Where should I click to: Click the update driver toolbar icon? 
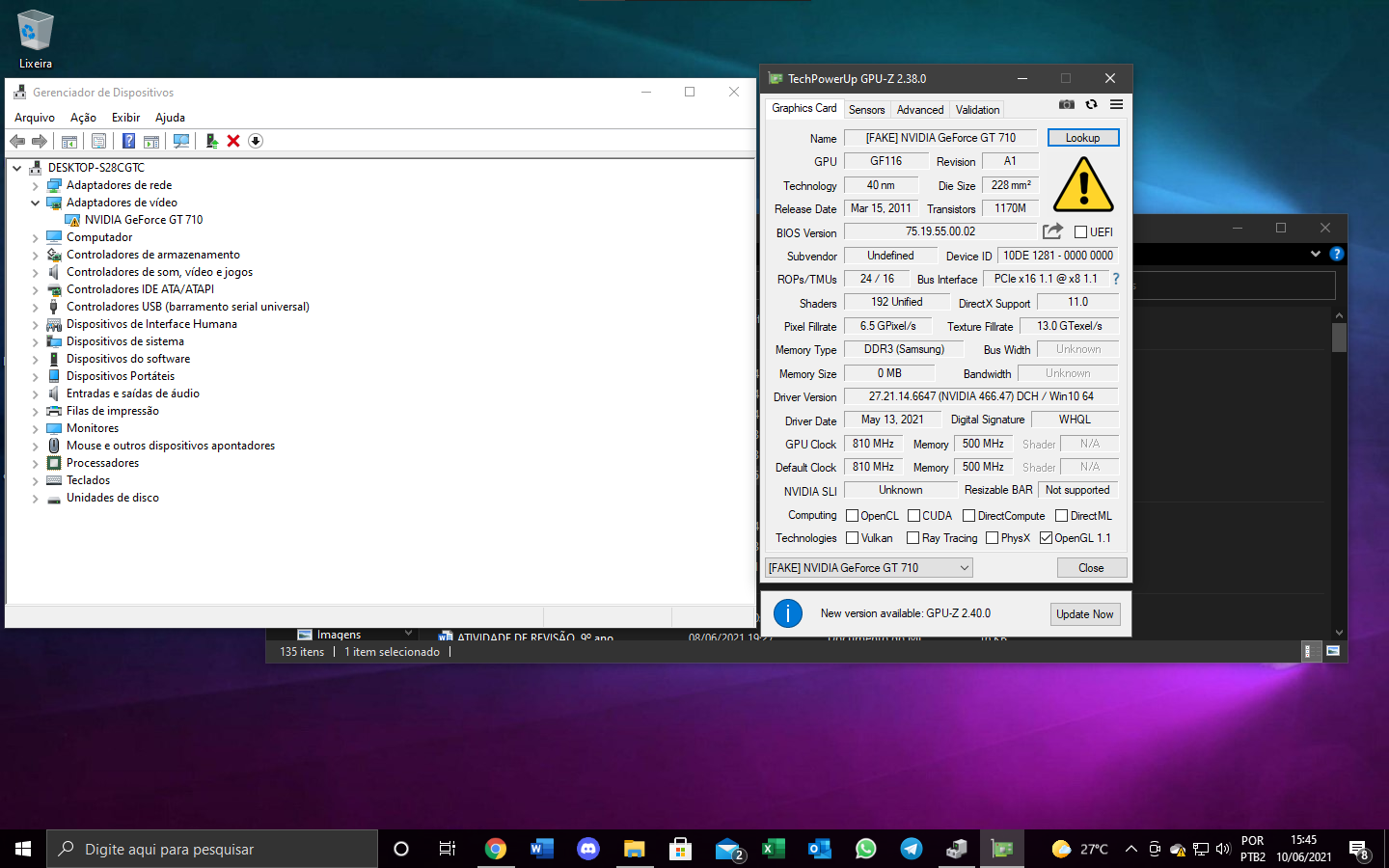[x=211, y=141]
